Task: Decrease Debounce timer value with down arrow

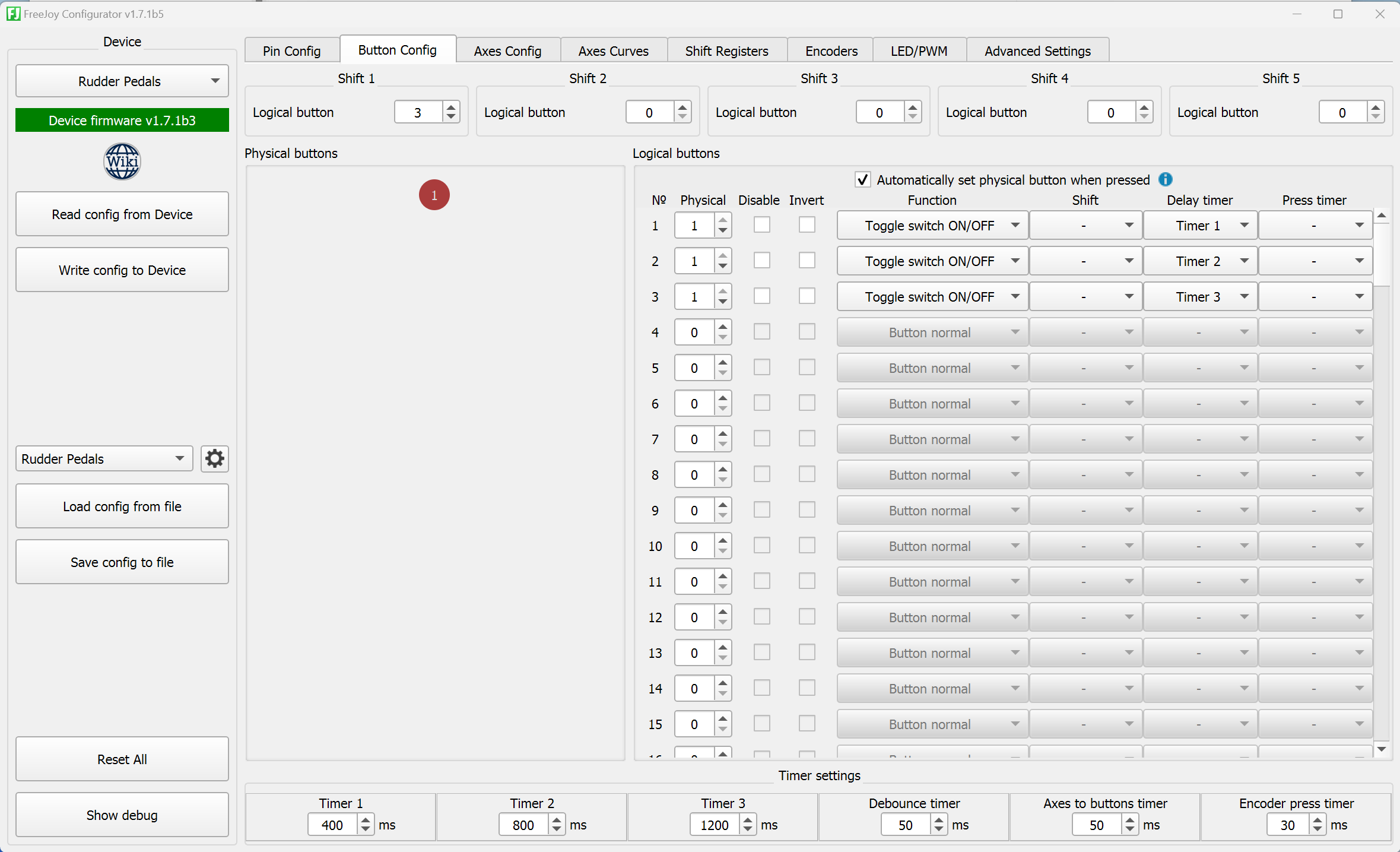Action: 939,829
